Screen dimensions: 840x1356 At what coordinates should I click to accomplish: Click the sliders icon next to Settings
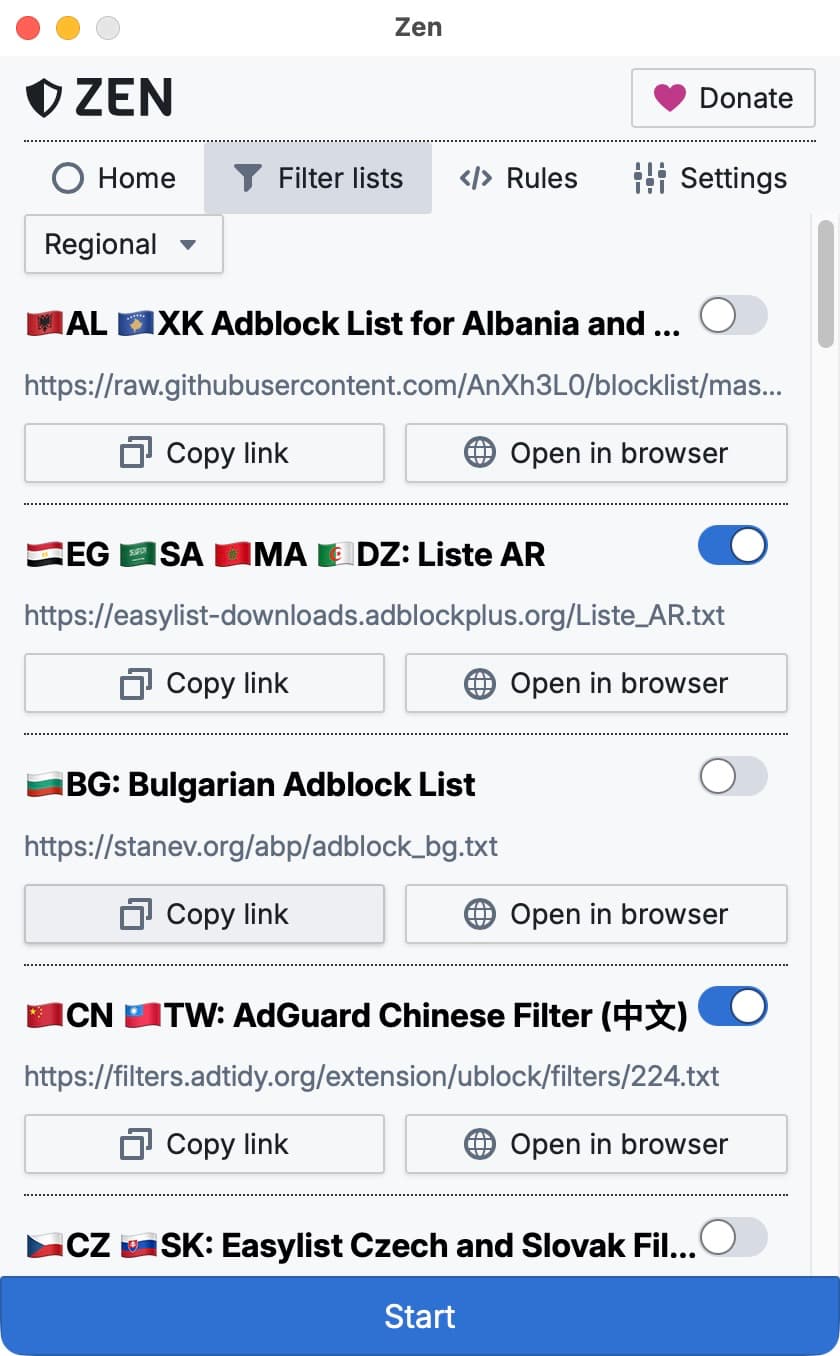[649, 178]
